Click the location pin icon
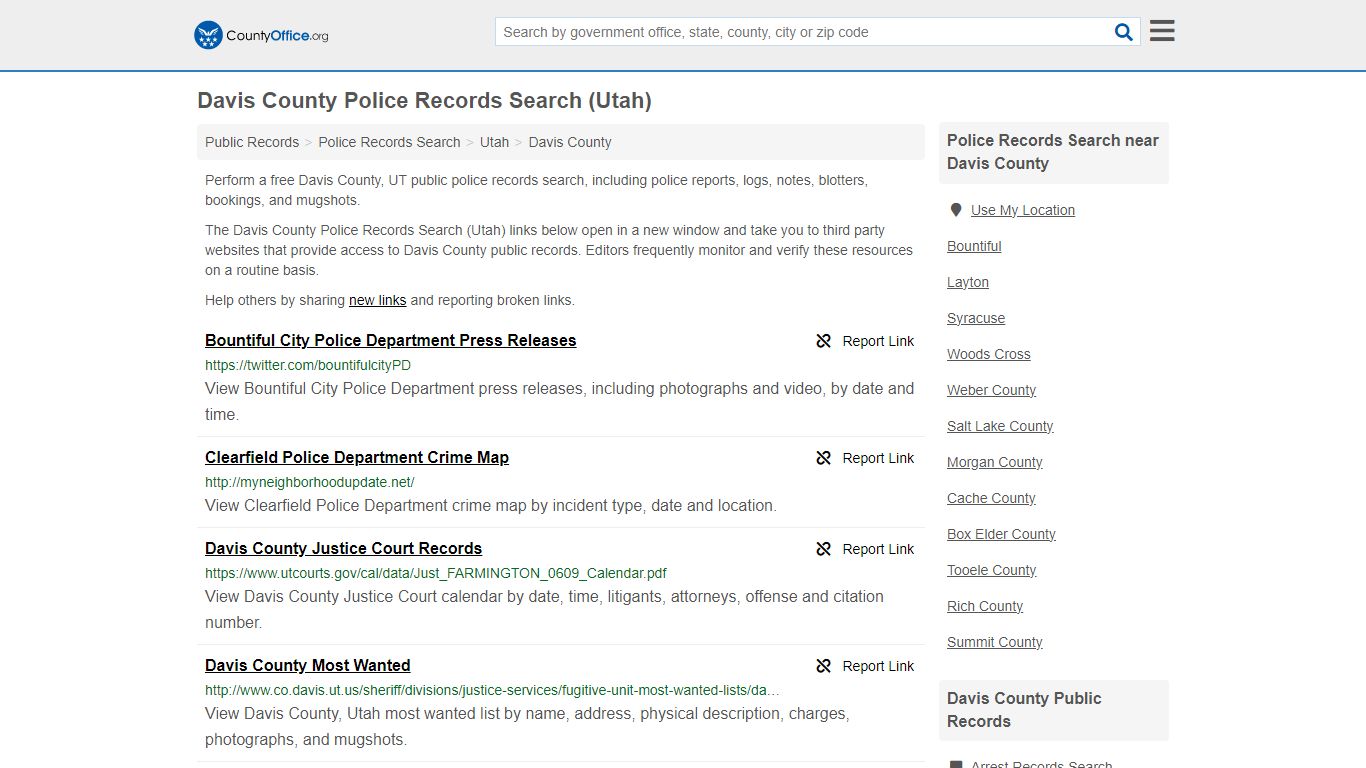The image size is (1366, 768). (x=955, y=210)
